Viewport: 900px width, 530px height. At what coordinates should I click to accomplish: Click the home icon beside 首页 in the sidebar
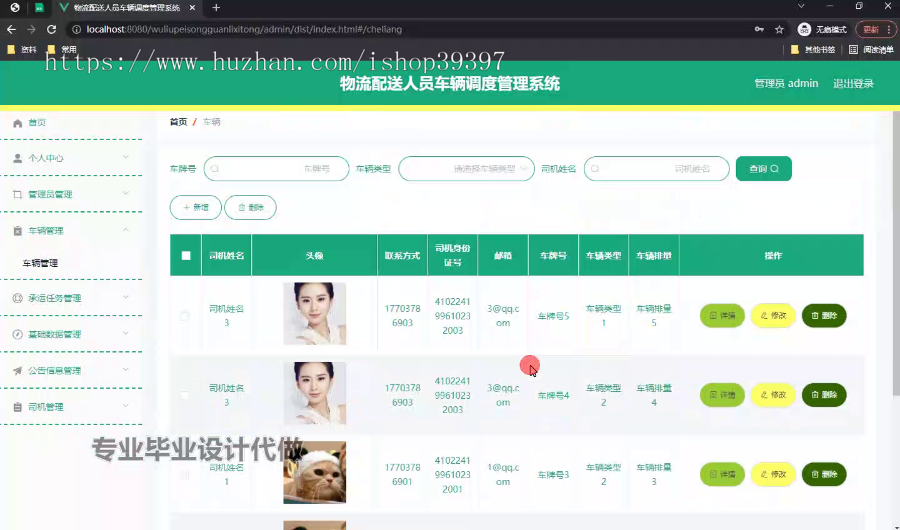coord(18,123)
